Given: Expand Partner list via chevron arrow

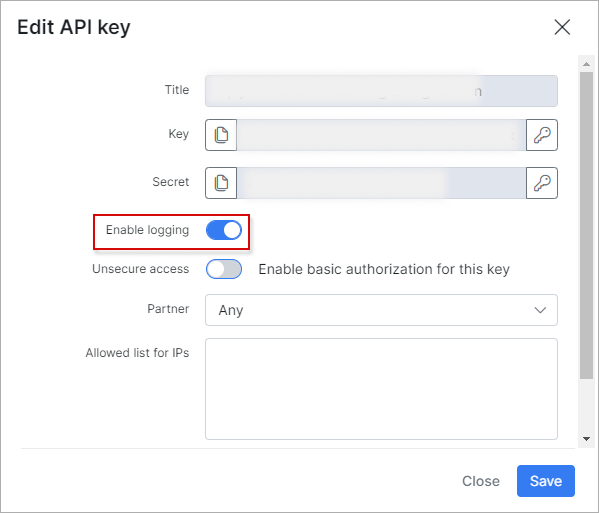Looking at the screenshot, I should point(540,310).
